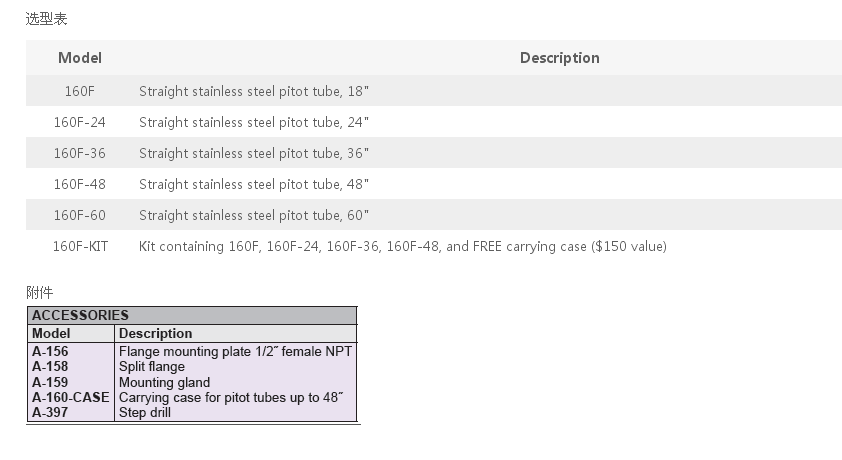Click the 60" pitot tube description

254,215
